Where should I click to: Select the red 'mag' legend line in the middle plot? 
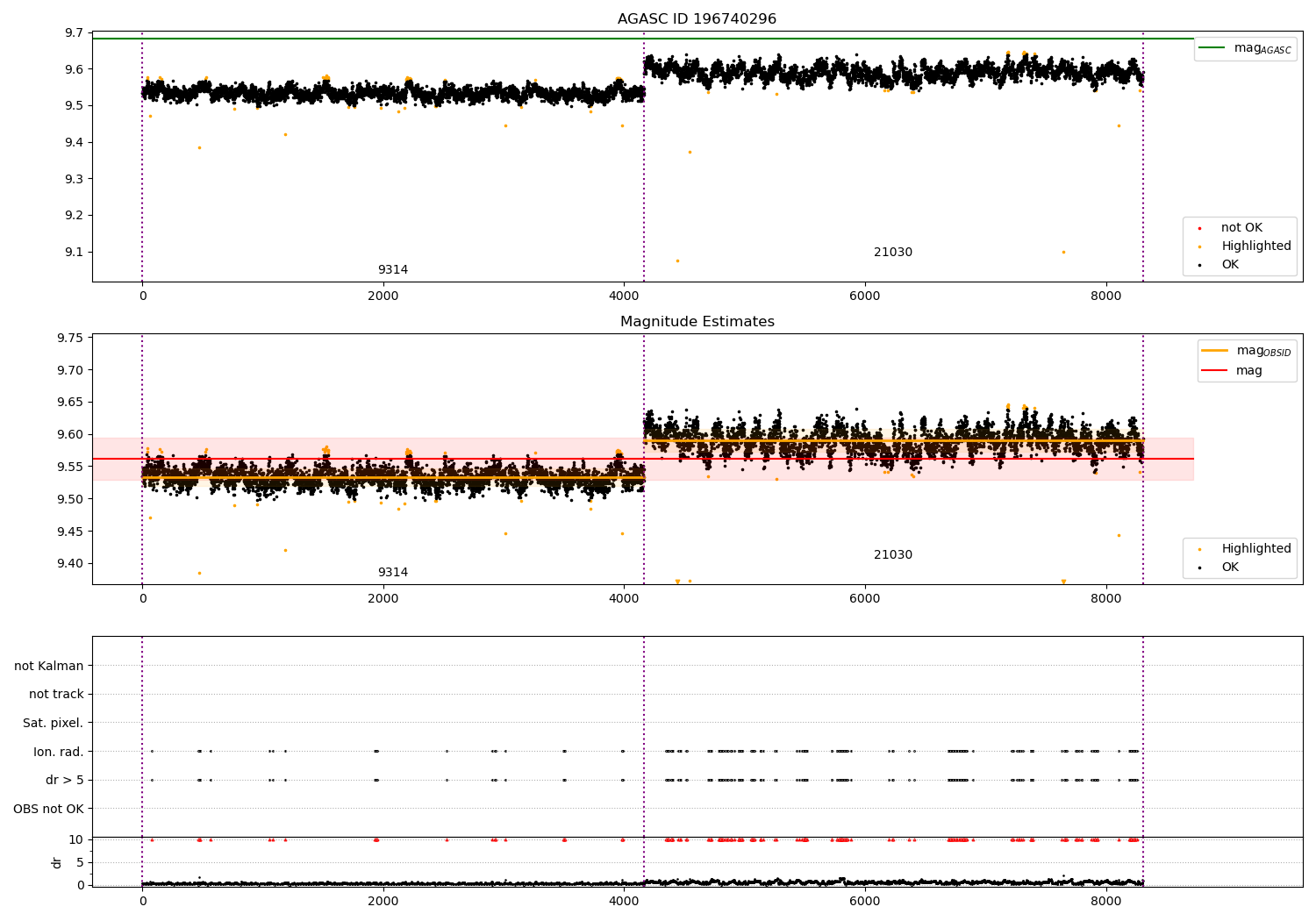tap(1214, 370)
